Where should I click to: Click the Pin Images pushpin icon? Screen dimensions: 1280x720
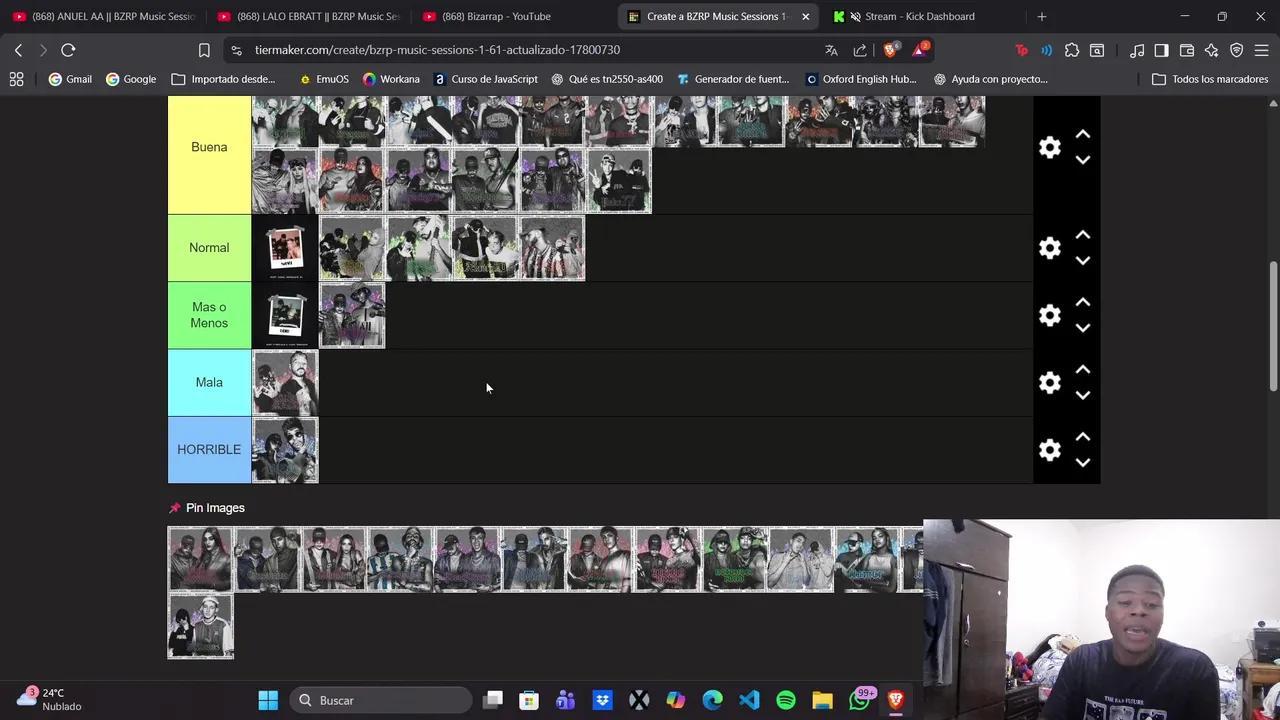[x=175, y=508]
